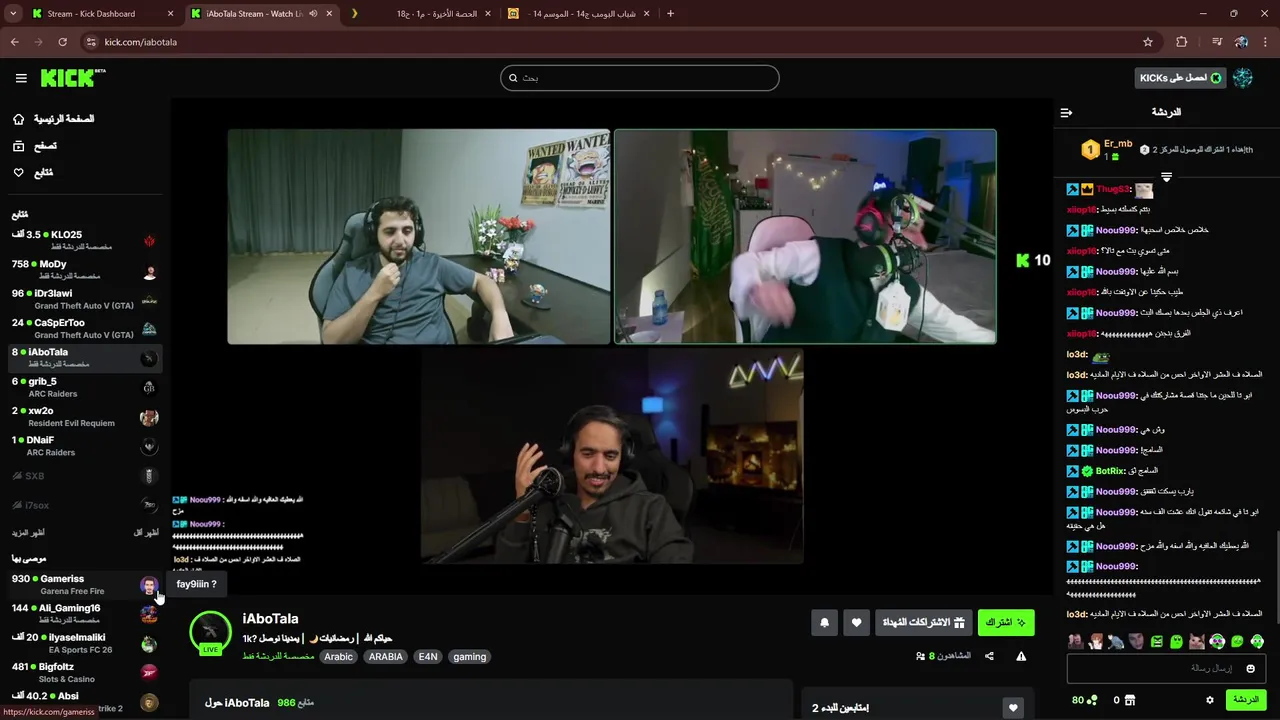Click the green Subscribe (اشتراك) button
This screenshot has height=720, width=1280.
1006,622
